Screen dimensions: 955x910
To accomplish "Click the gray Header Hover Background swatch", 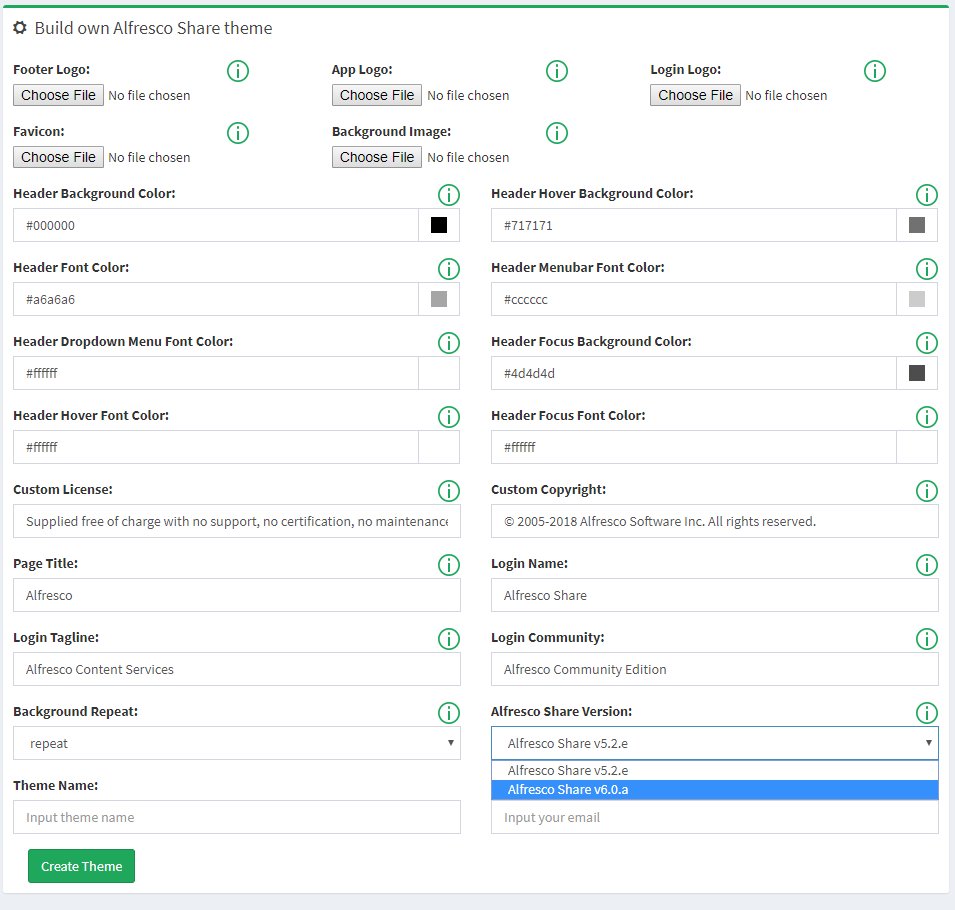I will tap(916, 225).
